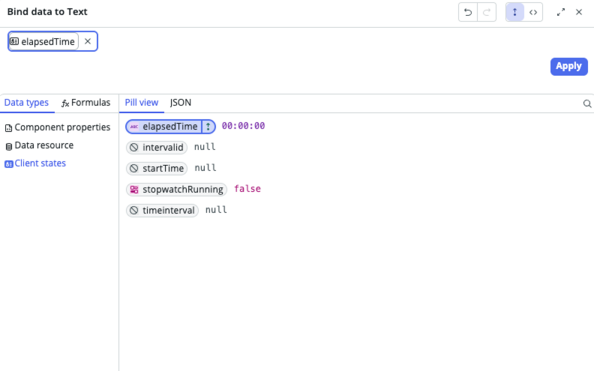The image size is (594, 371).
Task: Click the intervalid null type icon
Action: tap(134, 147)
